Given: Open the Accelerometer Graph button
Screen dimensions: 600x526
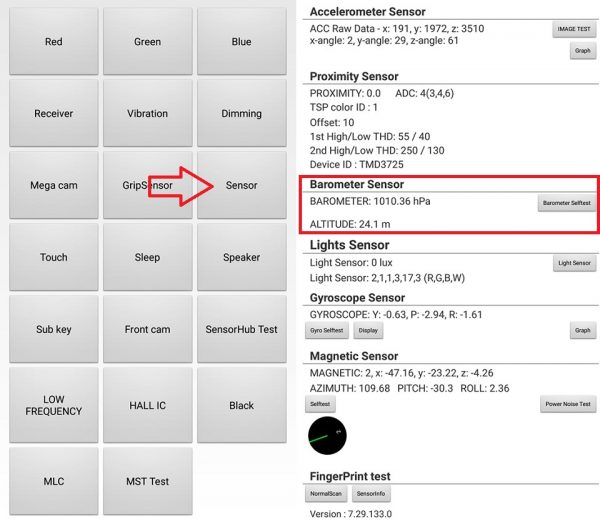Looking at the screenshot, I should click(583, 51).
